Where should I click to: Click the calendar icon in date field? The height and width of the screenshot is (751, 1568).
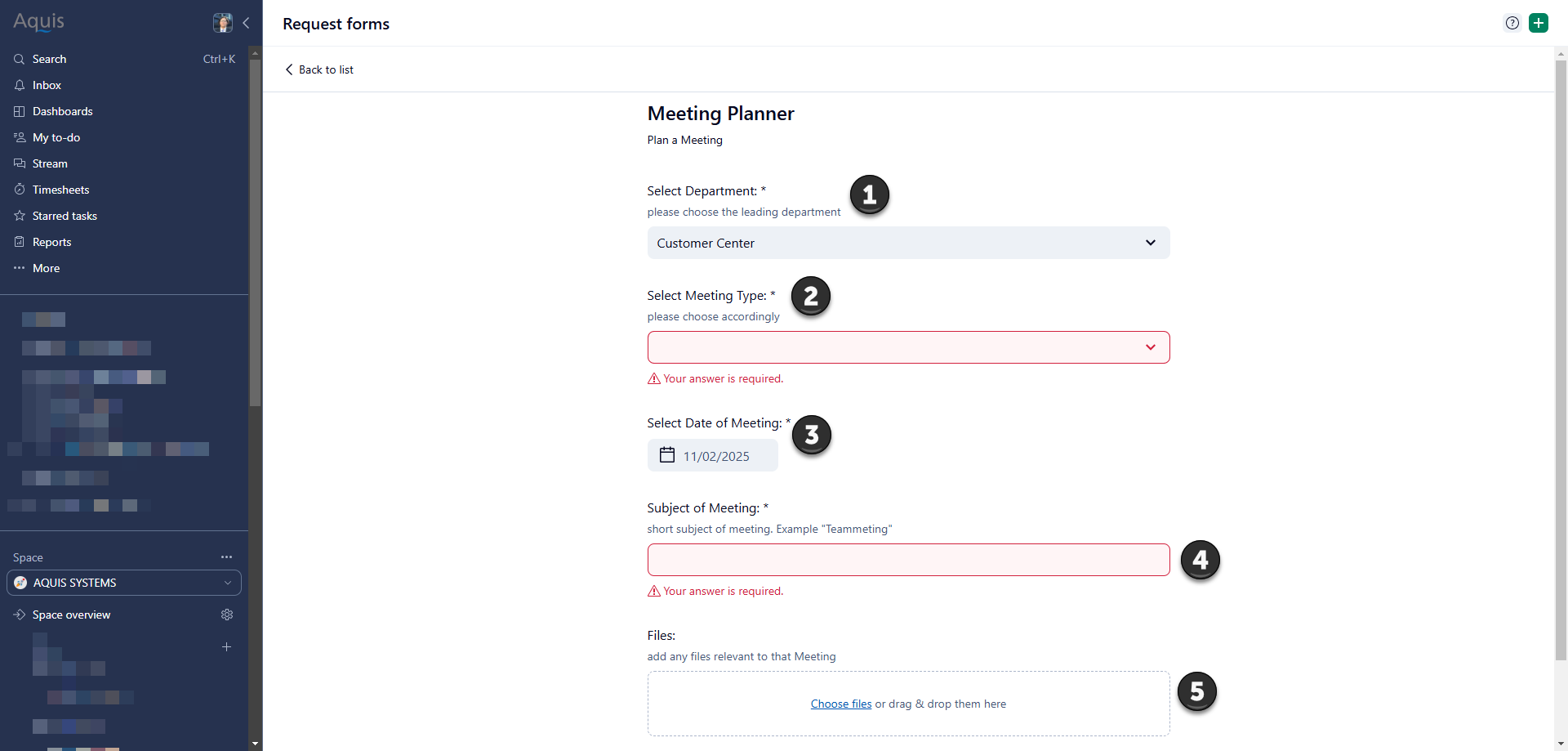(x=667, y=455)
